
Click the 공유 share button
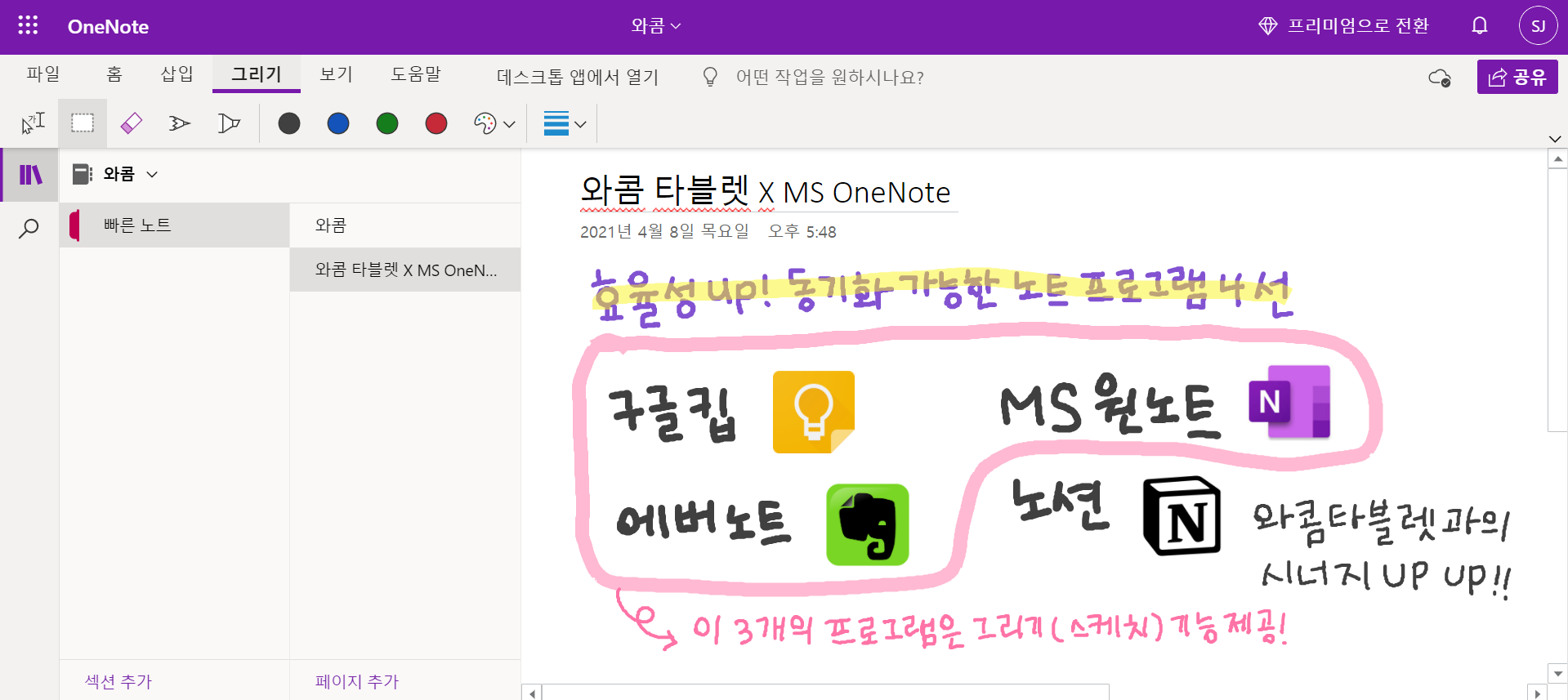point(1517,77)
